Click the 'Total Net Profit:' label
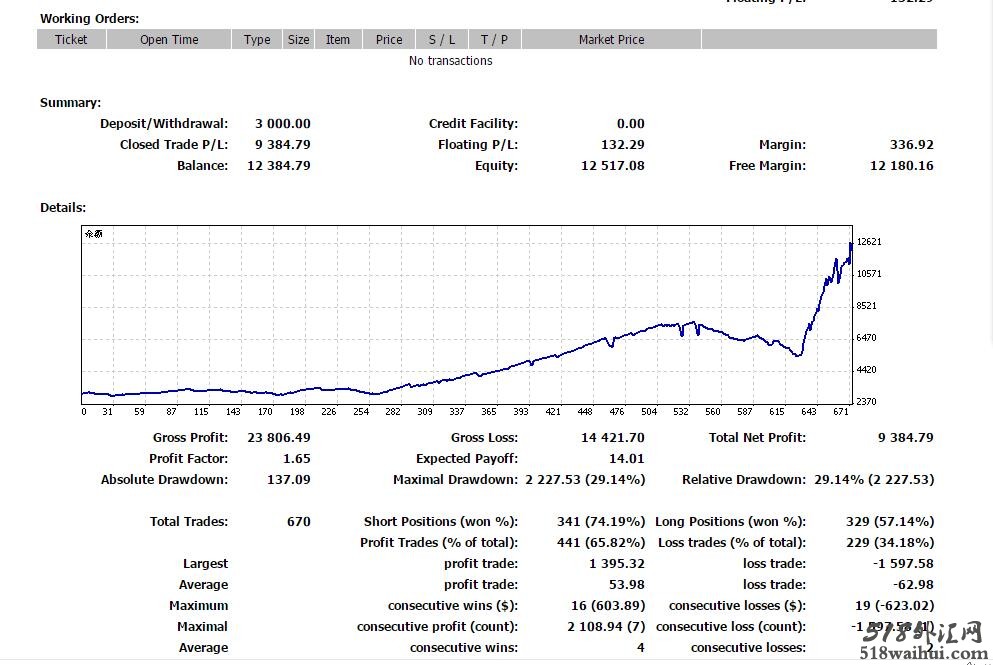Image resolution: width=993 pixels, height=665 pixels. pos(757,438)
